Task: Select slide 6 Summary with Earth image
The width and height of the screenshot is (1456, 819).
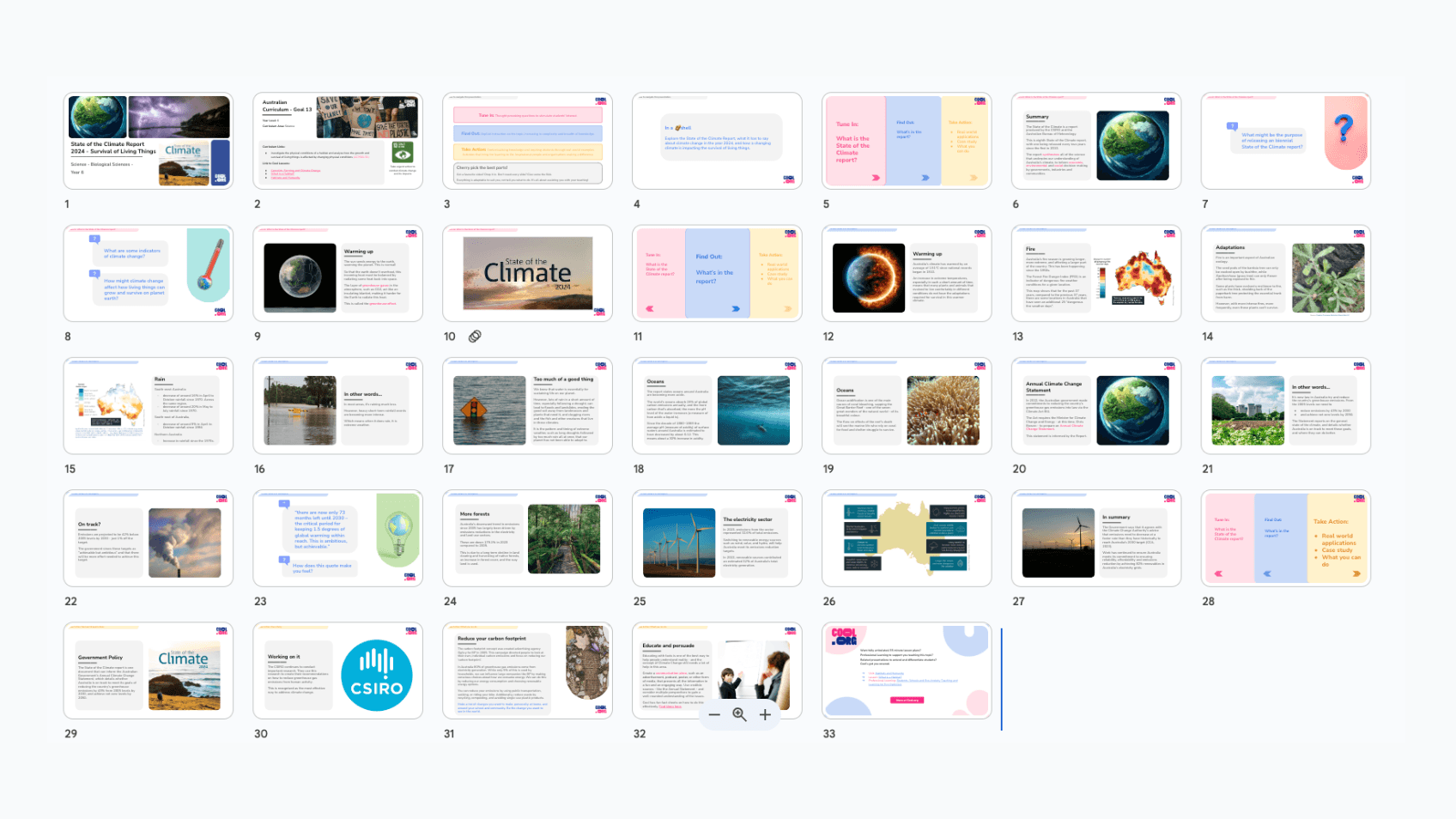Action: tap(1096, 141)
